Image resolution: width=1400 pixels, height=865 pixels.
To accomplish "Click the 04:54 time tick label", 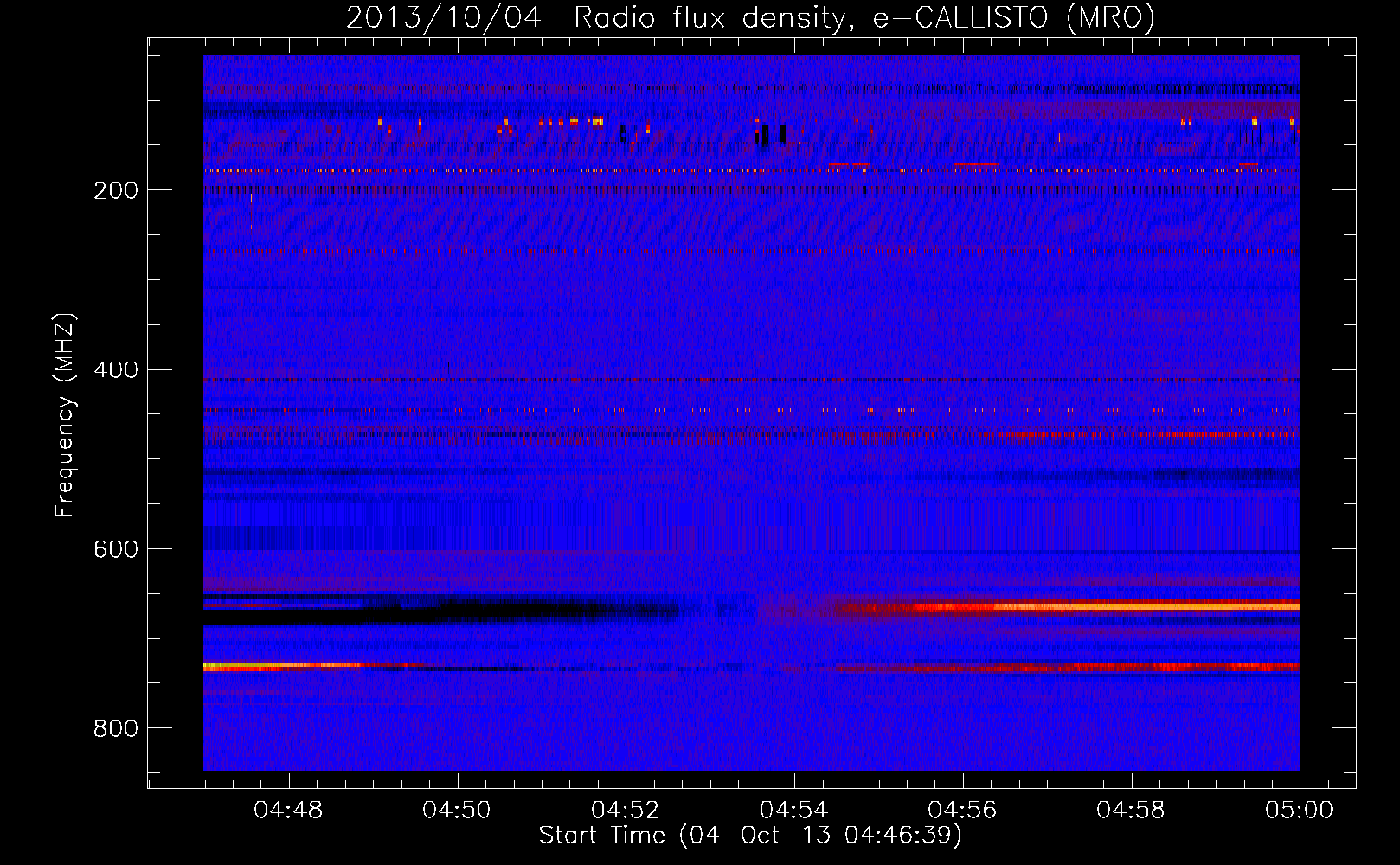I will [794, 811].
